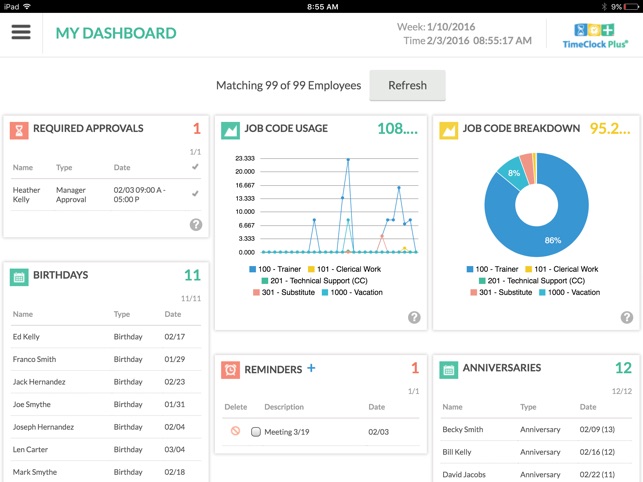Toggle 100 - Trainer legend in usage chart
This screenshot has width=643, height=482.
pyautogui.click(x=277, y=269)
